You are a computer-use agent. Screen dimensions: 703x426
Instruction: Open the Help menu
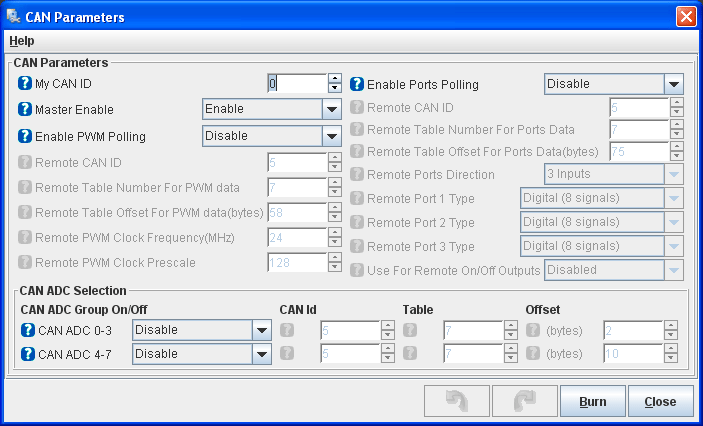point(21,41)
